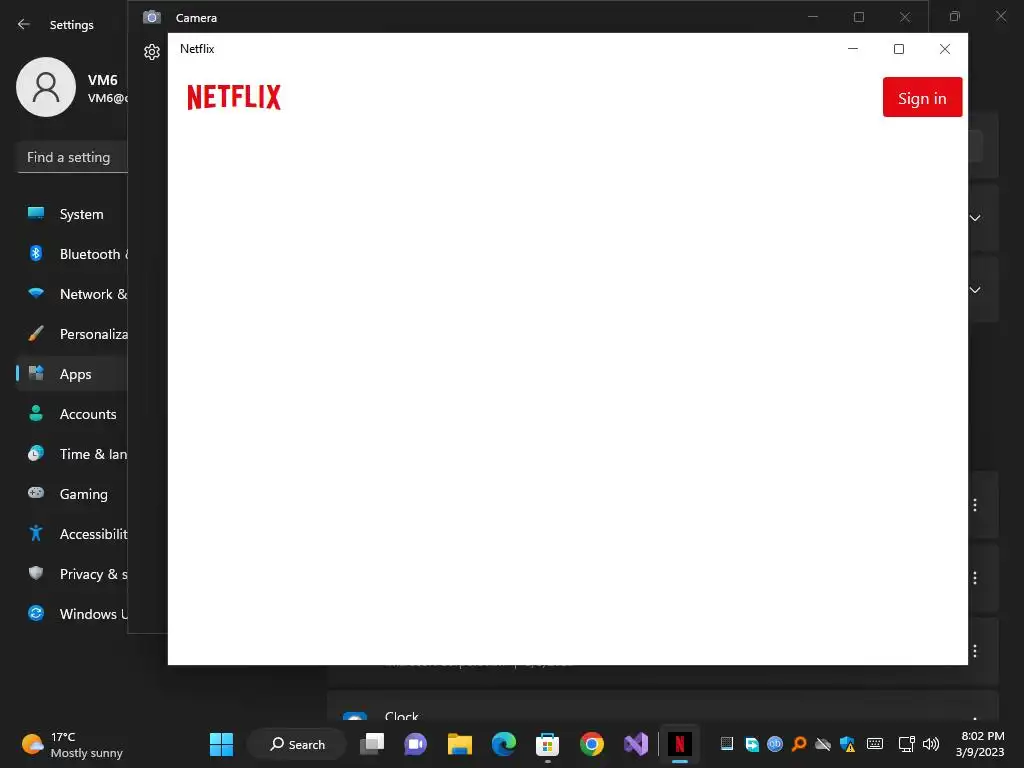Select Apps in the Settings sidebar
This screenshot has height=768, width=1024.
(72, 374)
